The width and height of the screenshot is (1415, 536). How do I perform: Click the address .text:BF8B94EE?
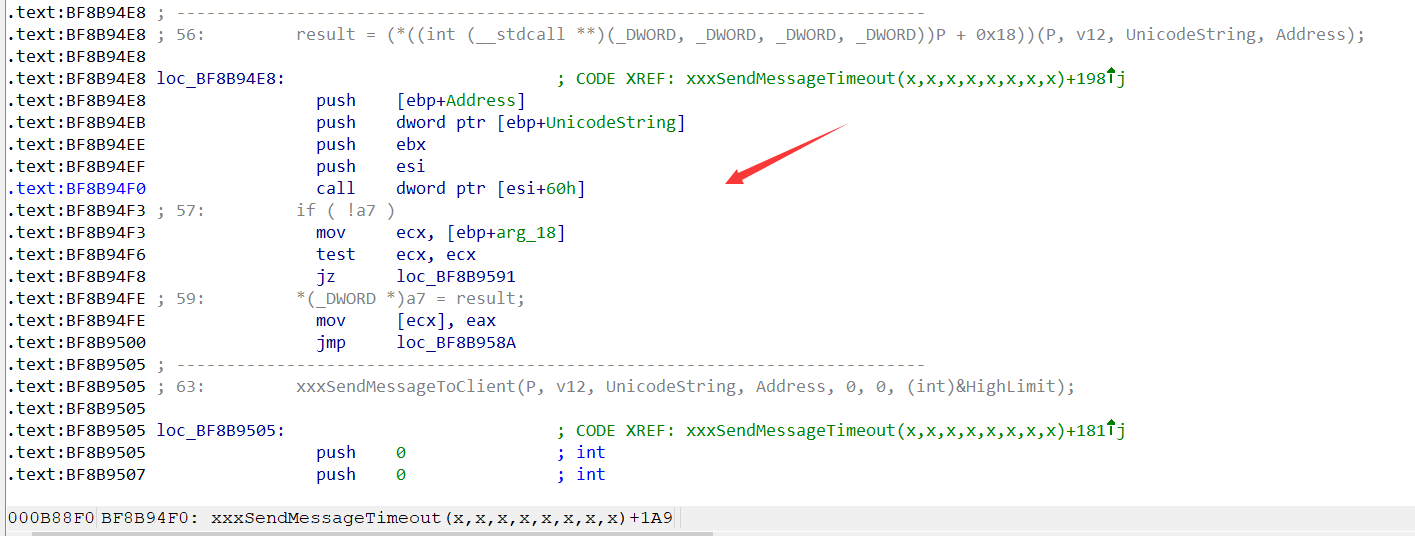(x=76, y=144)
